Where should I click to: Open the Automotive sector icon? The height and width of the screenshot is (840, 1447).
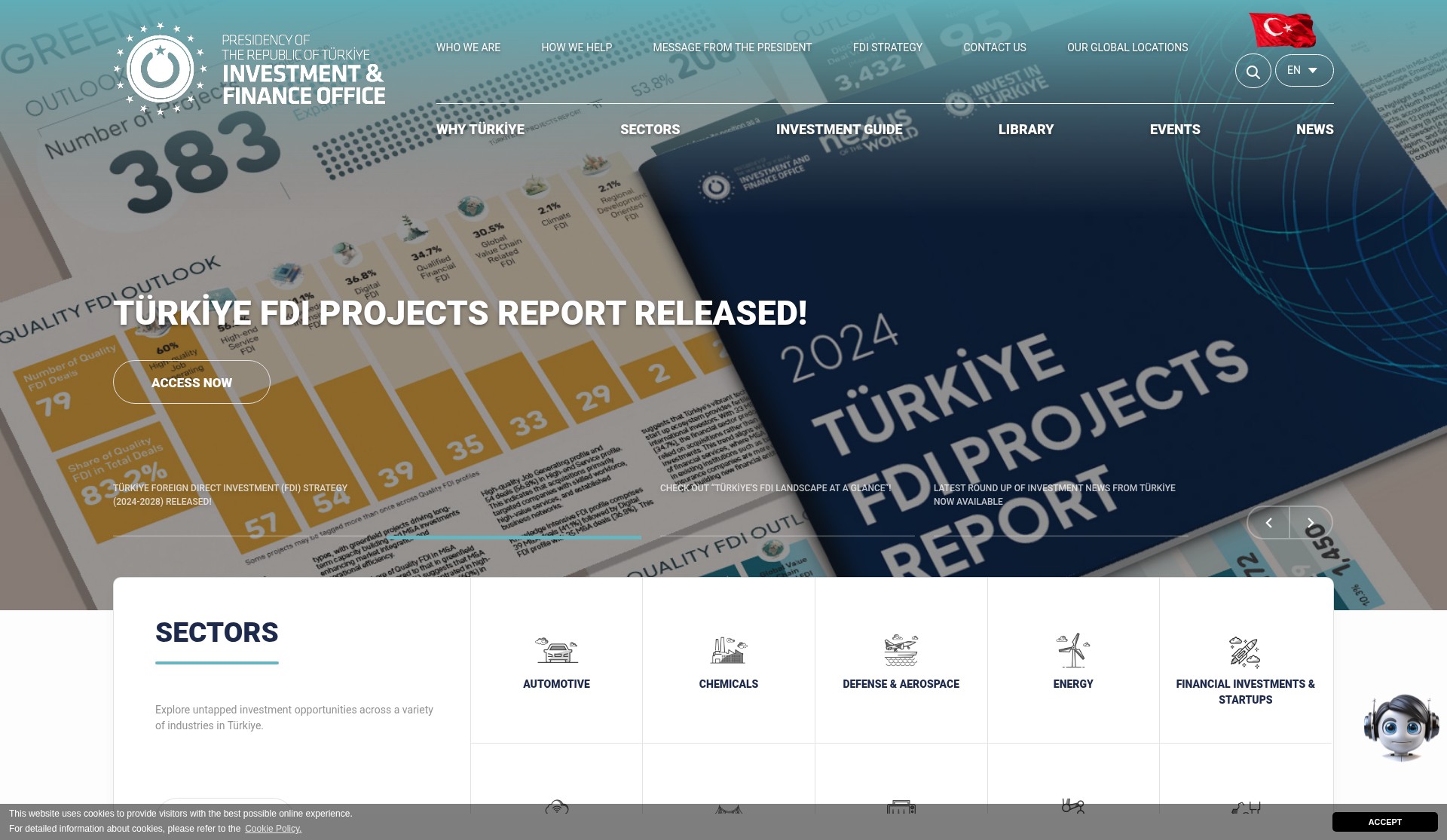[556, 650]
